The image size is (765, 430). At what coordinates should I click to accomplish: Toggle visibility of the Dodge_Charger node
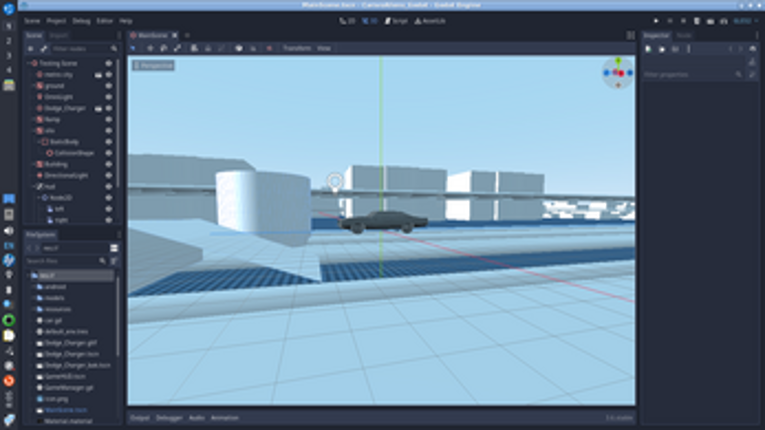(x=109, y=108)
